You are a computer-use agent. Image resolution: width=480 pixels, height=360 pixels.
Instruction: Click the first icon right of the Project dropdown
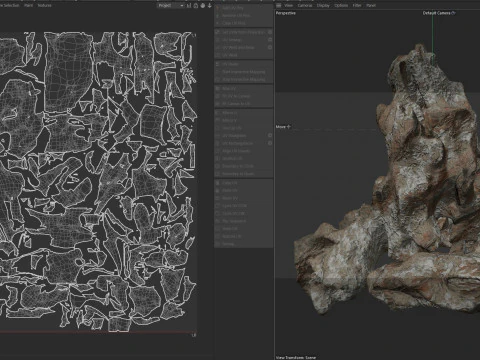(189, 5)
